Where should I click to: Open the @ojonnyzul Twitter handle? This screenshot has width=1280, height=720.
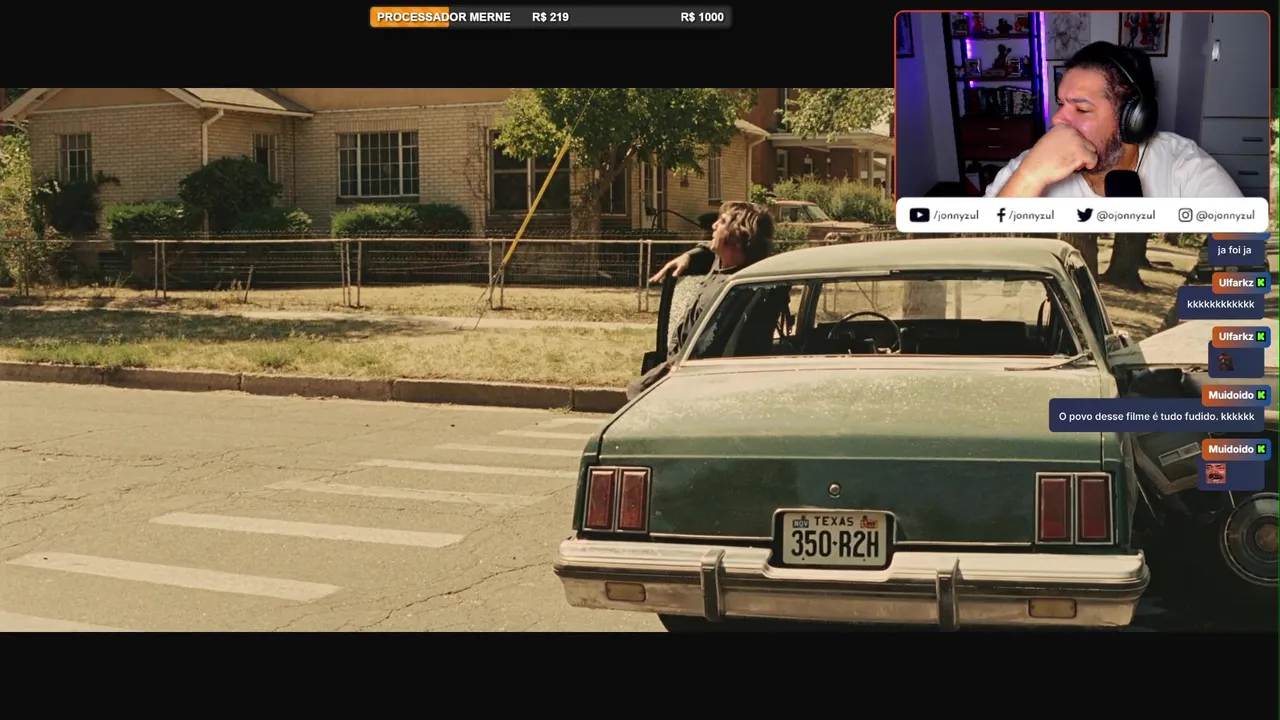tap(1126, 215)
